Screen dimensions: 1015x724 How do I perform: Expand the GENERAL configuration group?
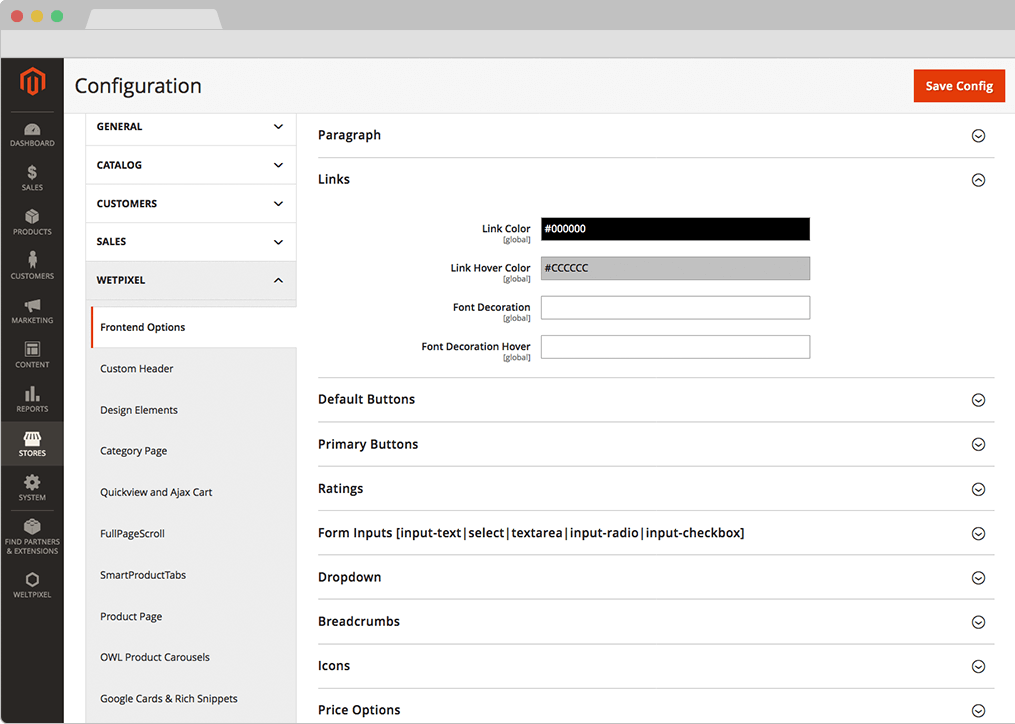[190, 127]
